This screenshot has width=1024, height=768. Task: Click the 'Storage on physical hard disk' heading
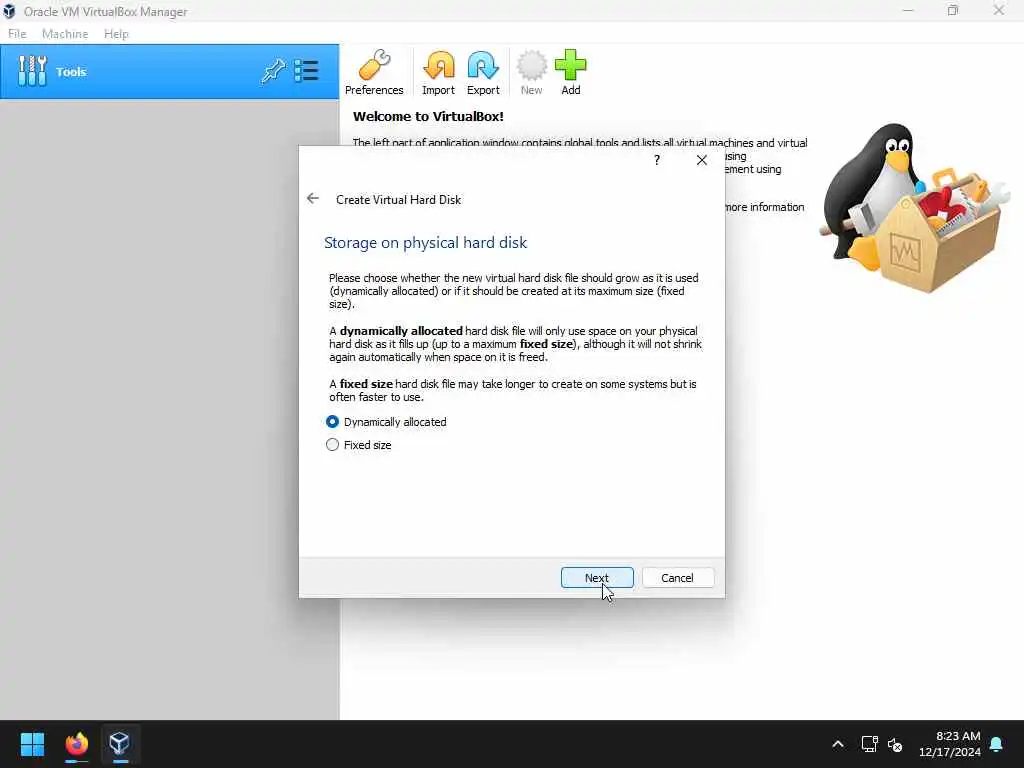point(425,243)
